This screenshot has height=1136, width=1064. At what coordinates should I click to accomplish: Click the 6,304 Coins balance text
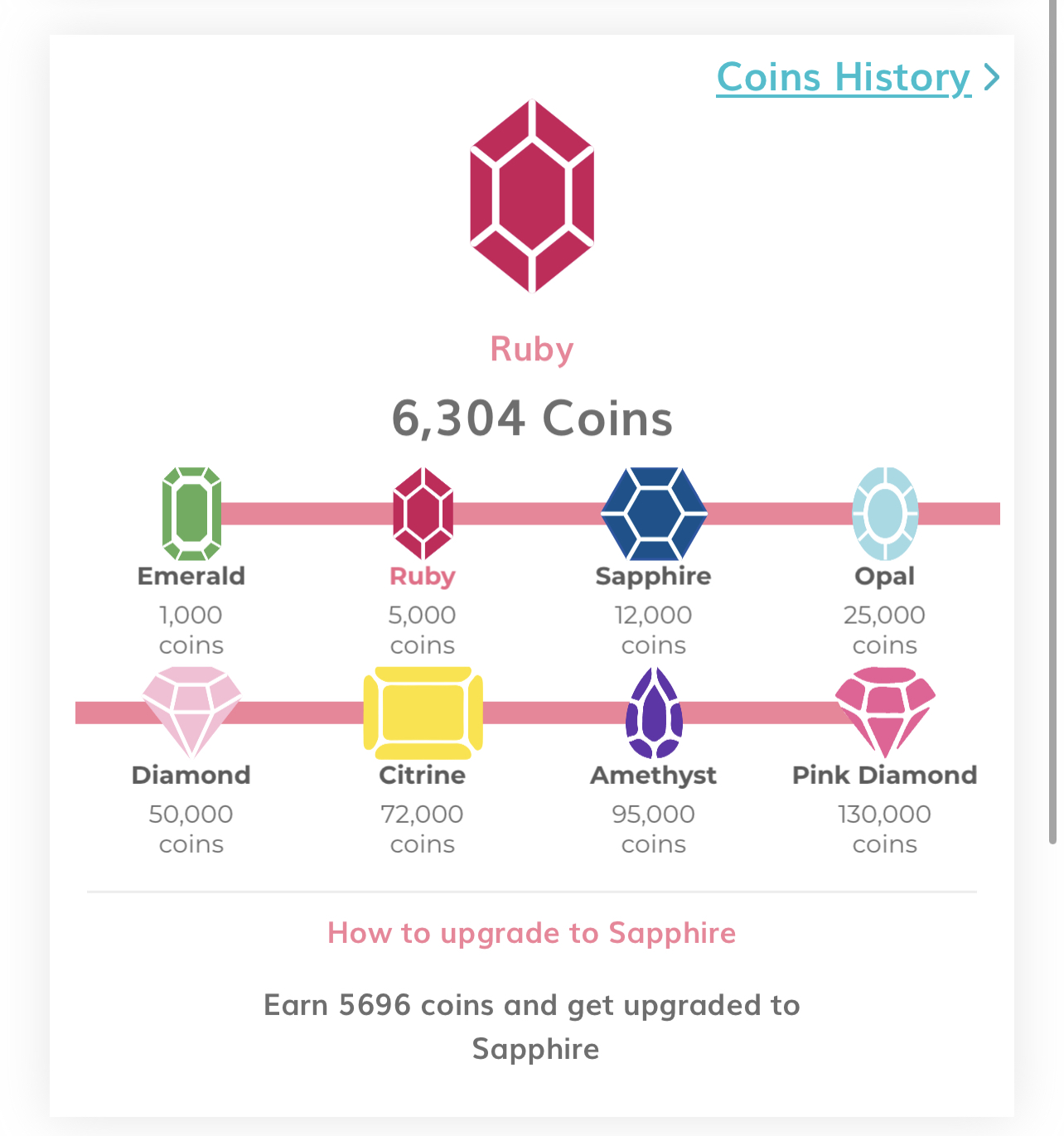point(532,418)
